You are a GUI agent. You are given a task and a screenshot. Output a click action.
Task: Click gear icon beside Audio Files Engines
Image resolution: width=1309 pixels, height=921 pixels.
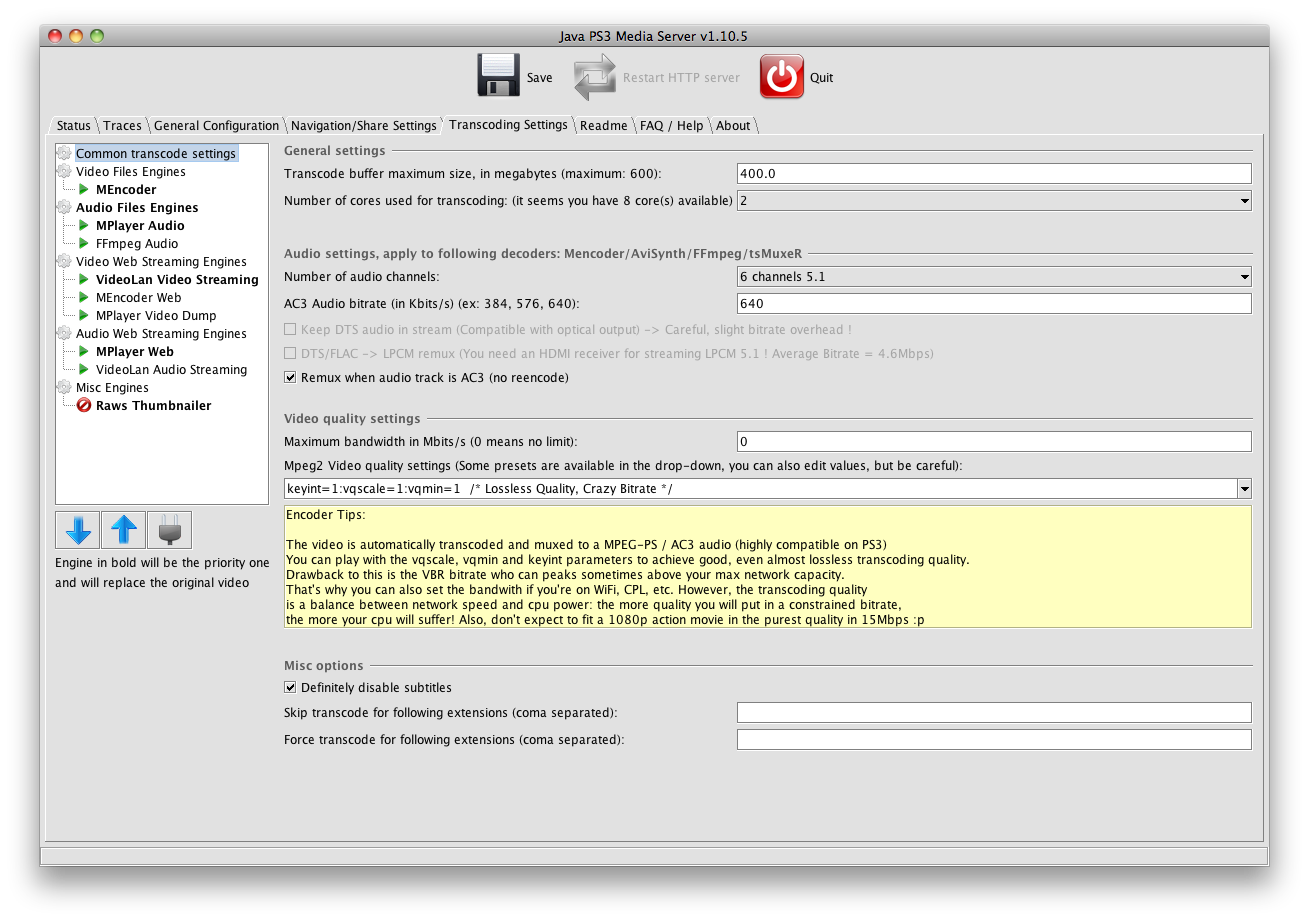point(65,208)
